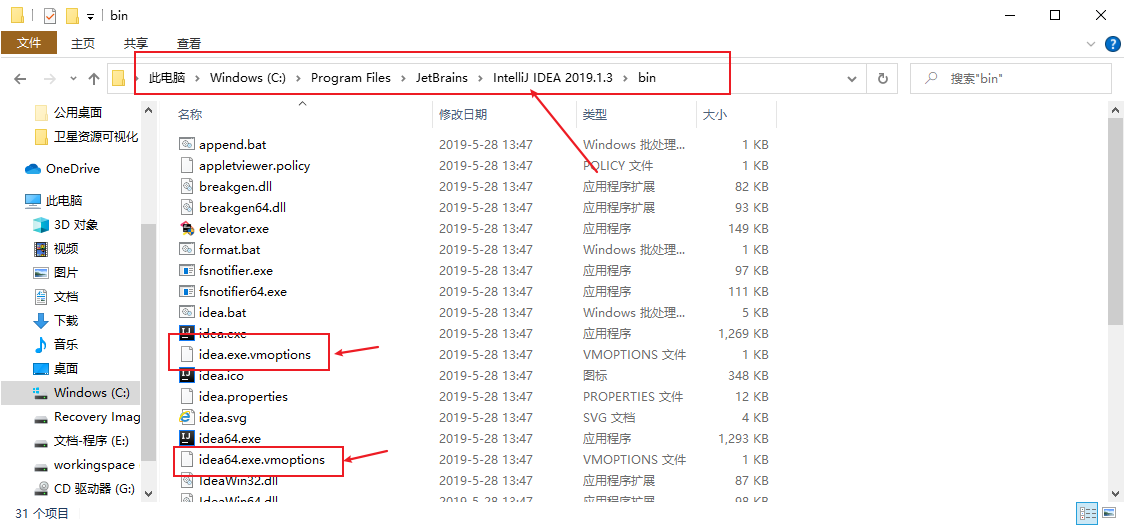Refresh the current folder view

(x=882, y=78)
